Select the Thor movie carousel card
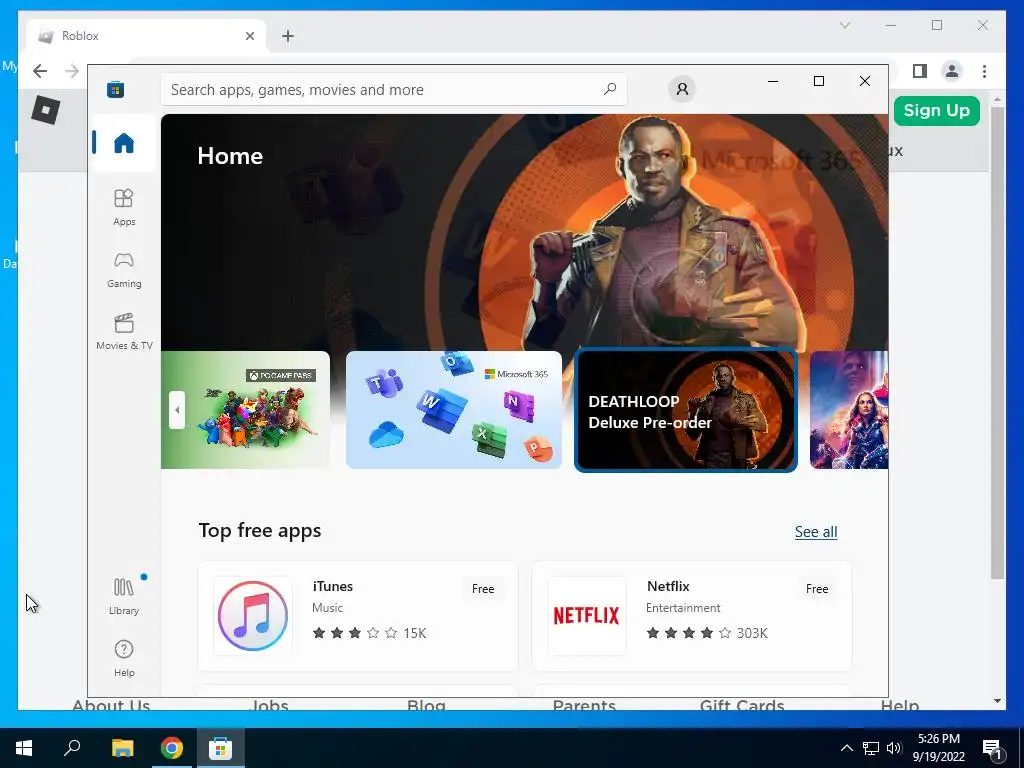1024x768 pixels. coord(848,409)
